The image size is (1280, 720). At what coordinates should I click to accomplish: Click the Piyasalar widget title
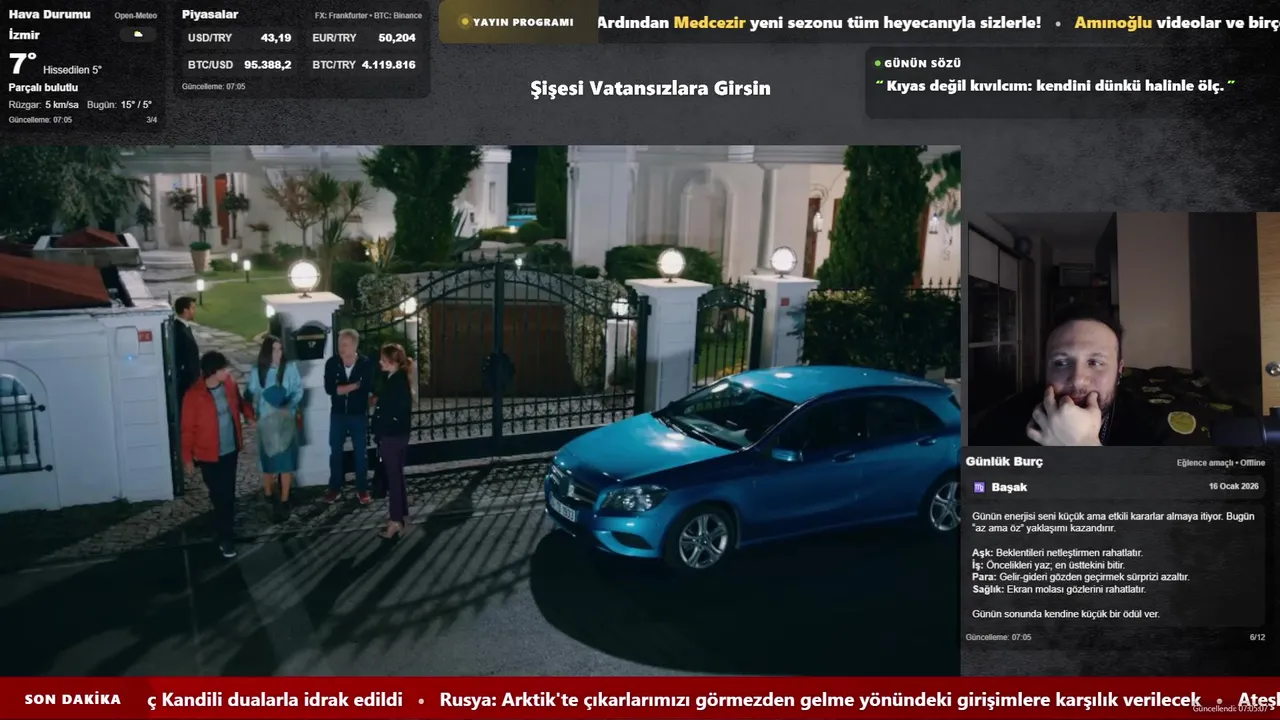click(210, 15)
